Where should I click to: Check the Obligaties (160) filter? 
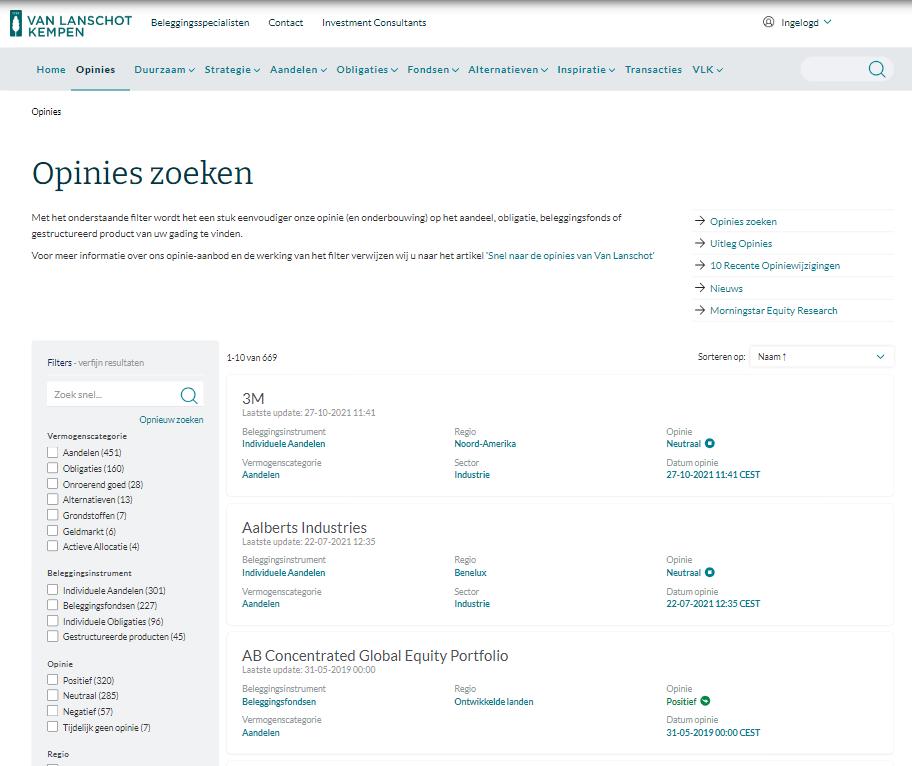pos(52,468)
